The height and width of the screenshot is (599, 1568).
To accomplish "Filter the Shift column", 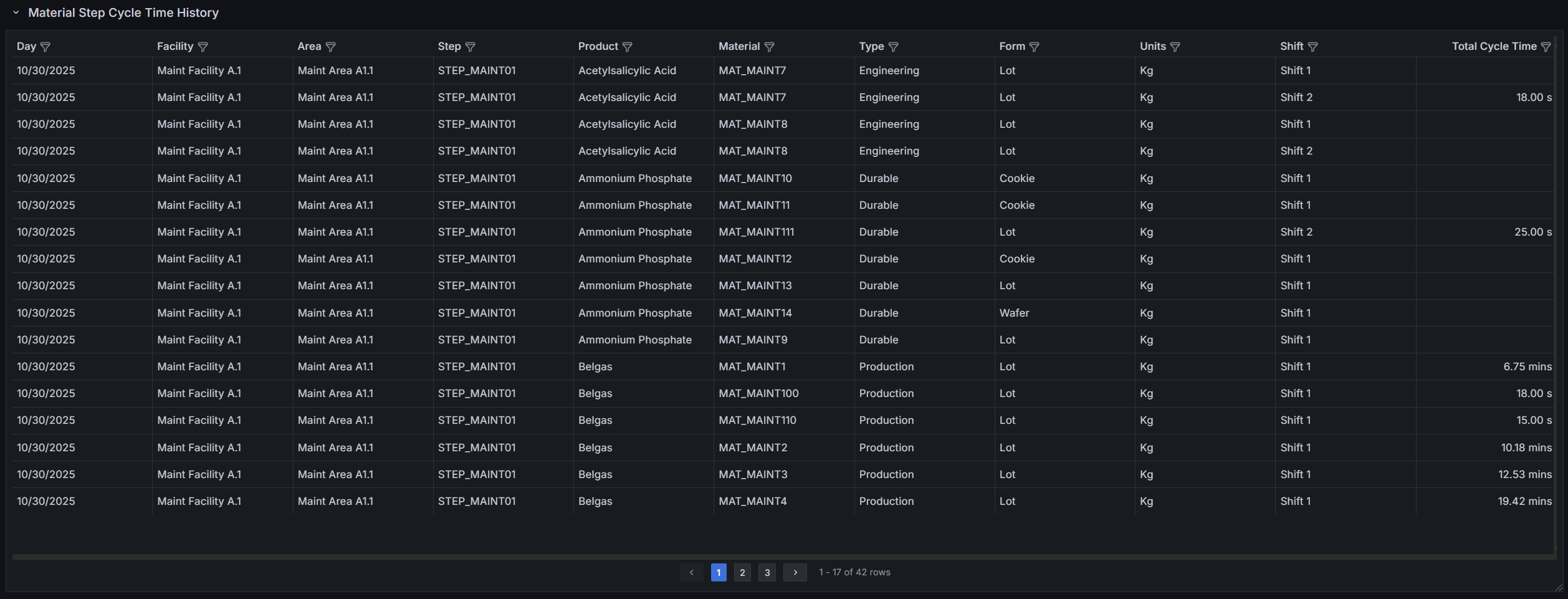I will pos(1313,47).
